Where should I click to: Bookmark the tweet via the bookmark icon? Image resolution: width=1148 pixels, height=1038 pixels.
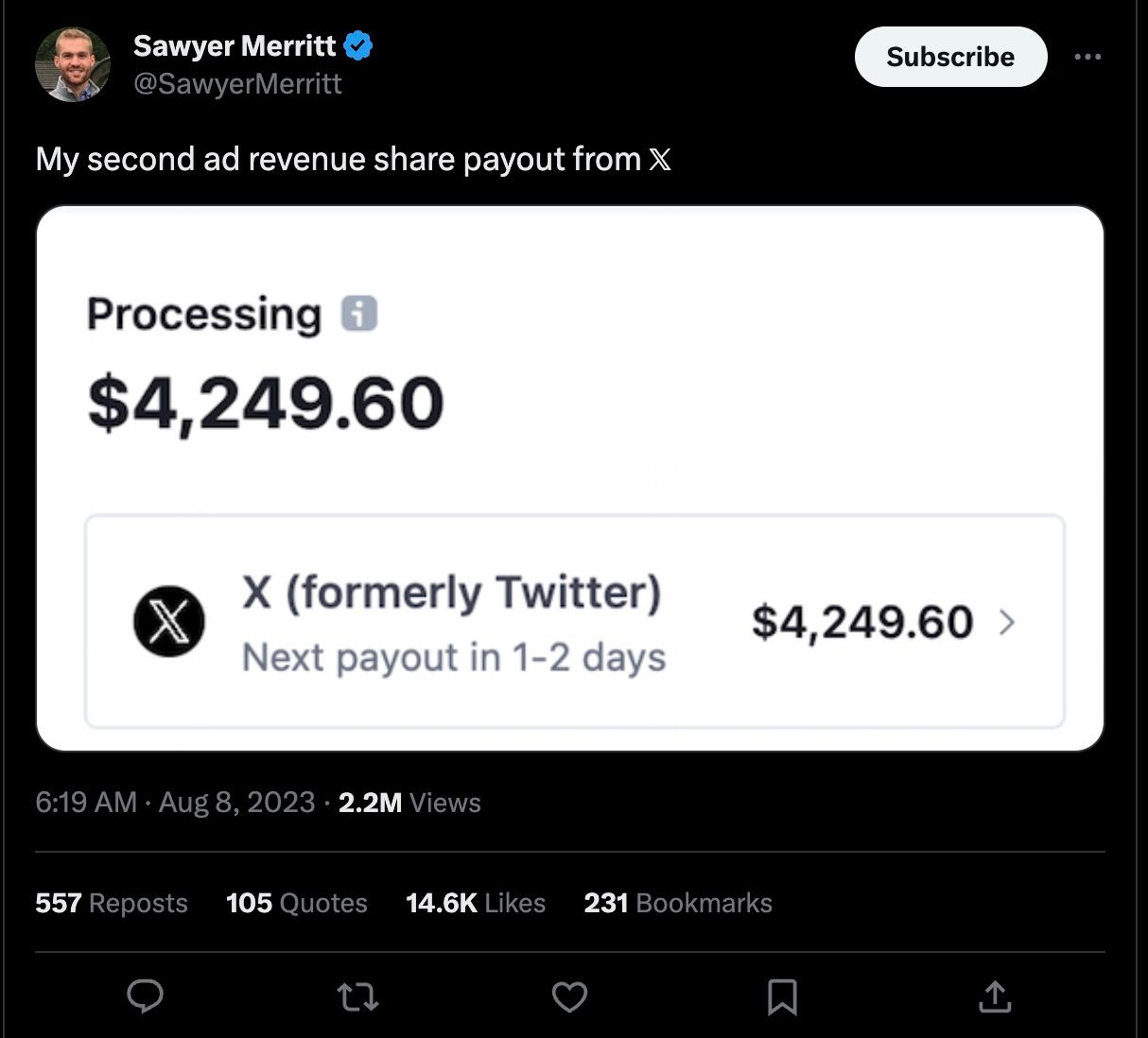(x=782, y=996)
